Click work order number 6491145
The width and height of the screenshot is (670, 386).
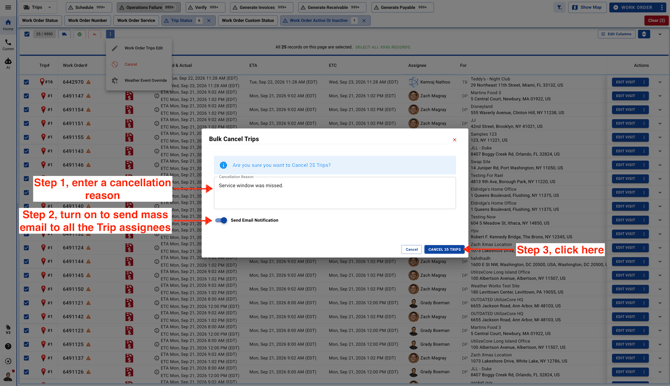point(73,275)
